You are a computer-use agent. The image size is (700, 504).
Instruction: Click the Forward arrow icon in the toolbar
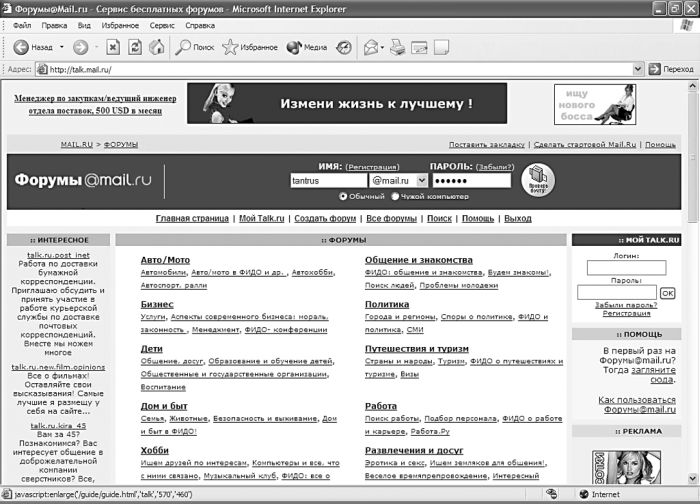pos(80,47)
